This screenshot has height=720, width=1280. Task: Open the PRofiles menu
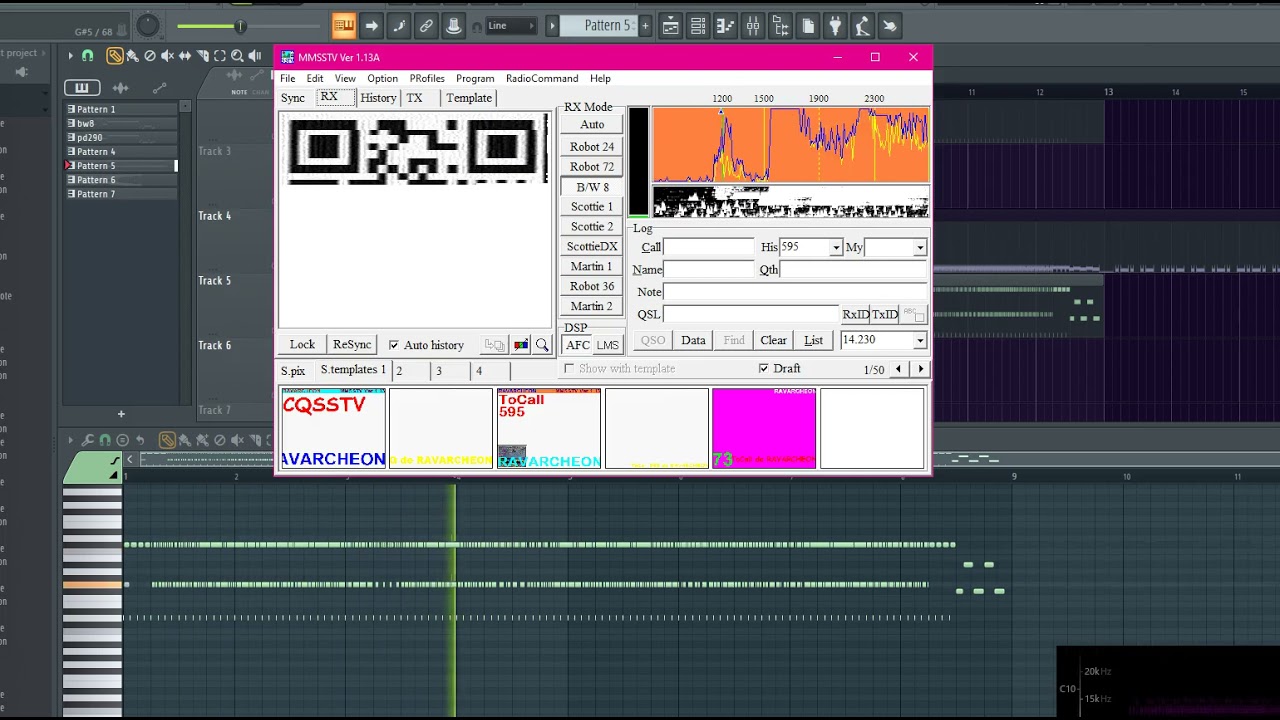tap(427, 78)
